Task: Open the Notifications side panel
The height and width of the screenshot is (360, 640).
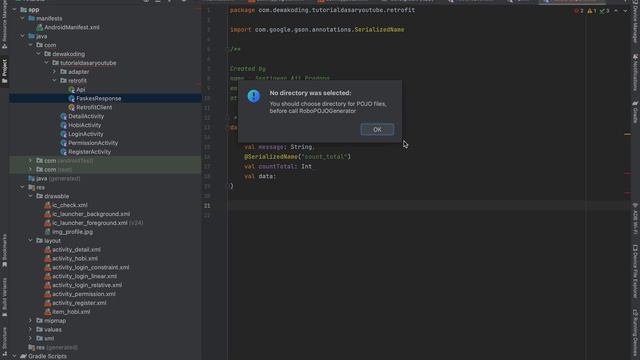Action: click(x=636, y=72)
